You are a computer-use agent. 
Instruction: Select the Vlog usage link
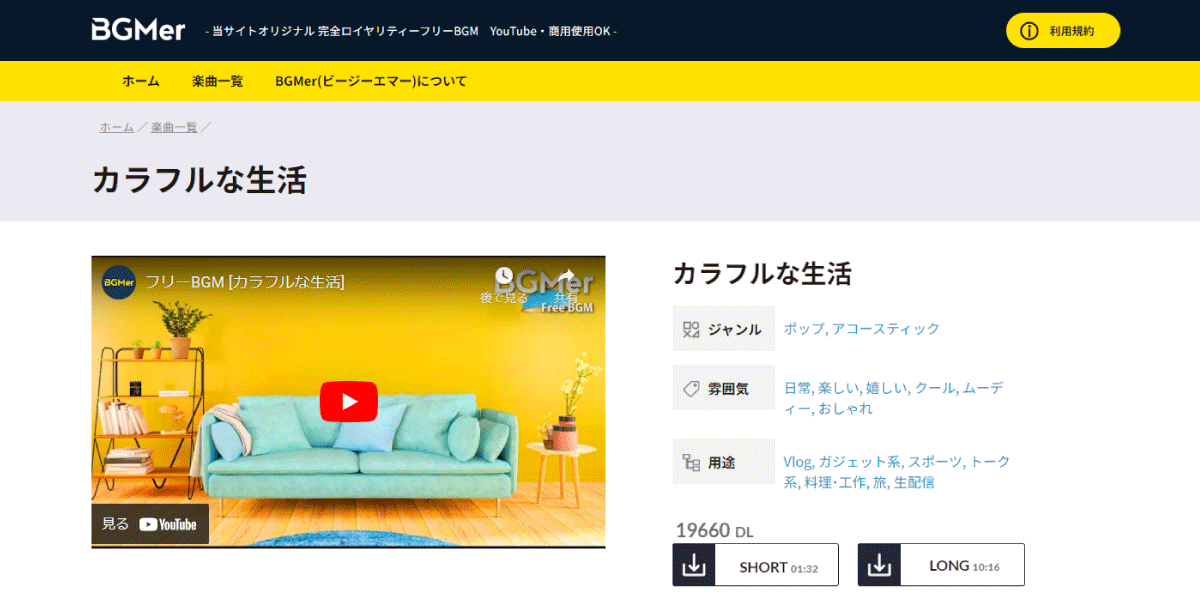point(797,462)
